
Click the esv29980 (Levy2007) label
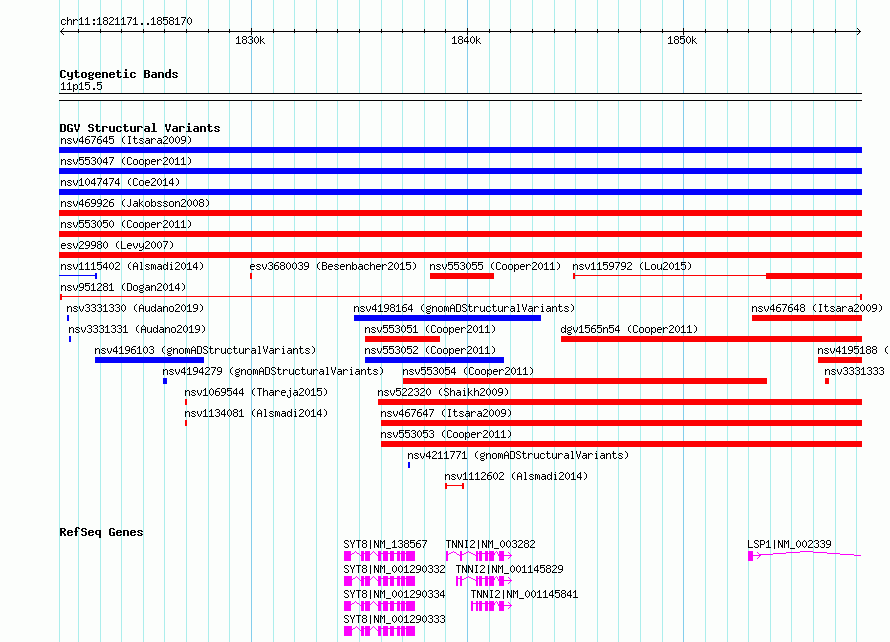coord(117,245)
